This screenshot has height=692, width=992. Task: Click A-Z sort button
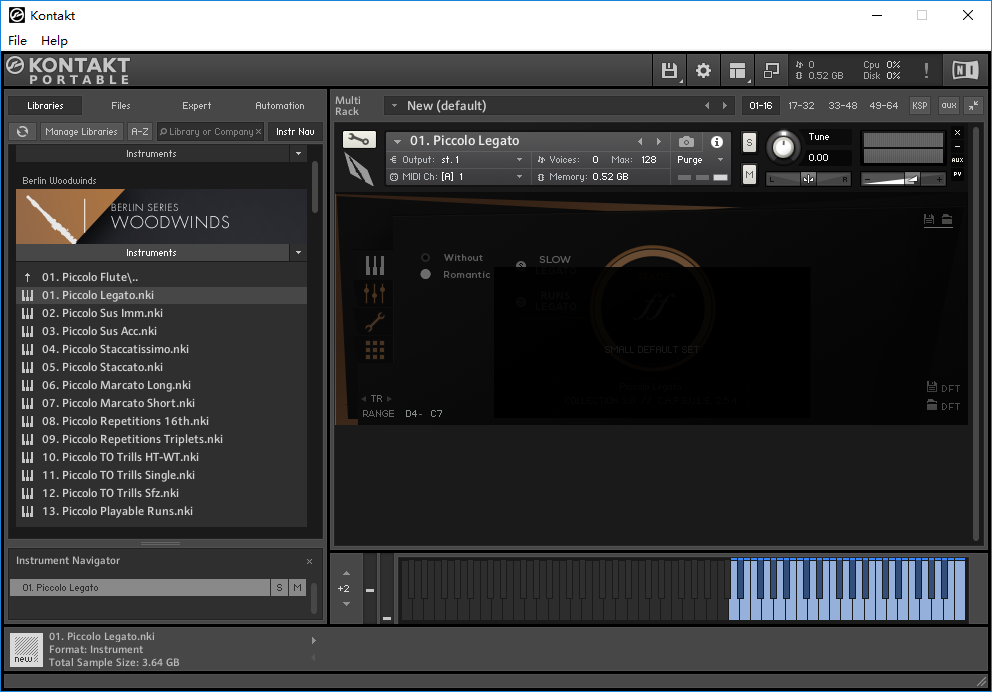click(139, 132)
